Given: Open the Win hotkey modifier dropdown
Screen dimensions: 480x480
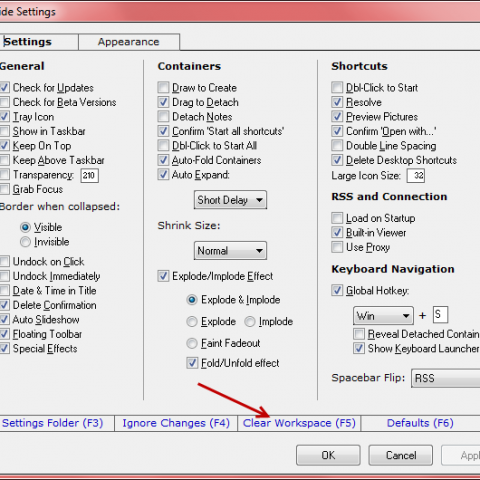Looking at the screenshot, I should tap(383, 315).
